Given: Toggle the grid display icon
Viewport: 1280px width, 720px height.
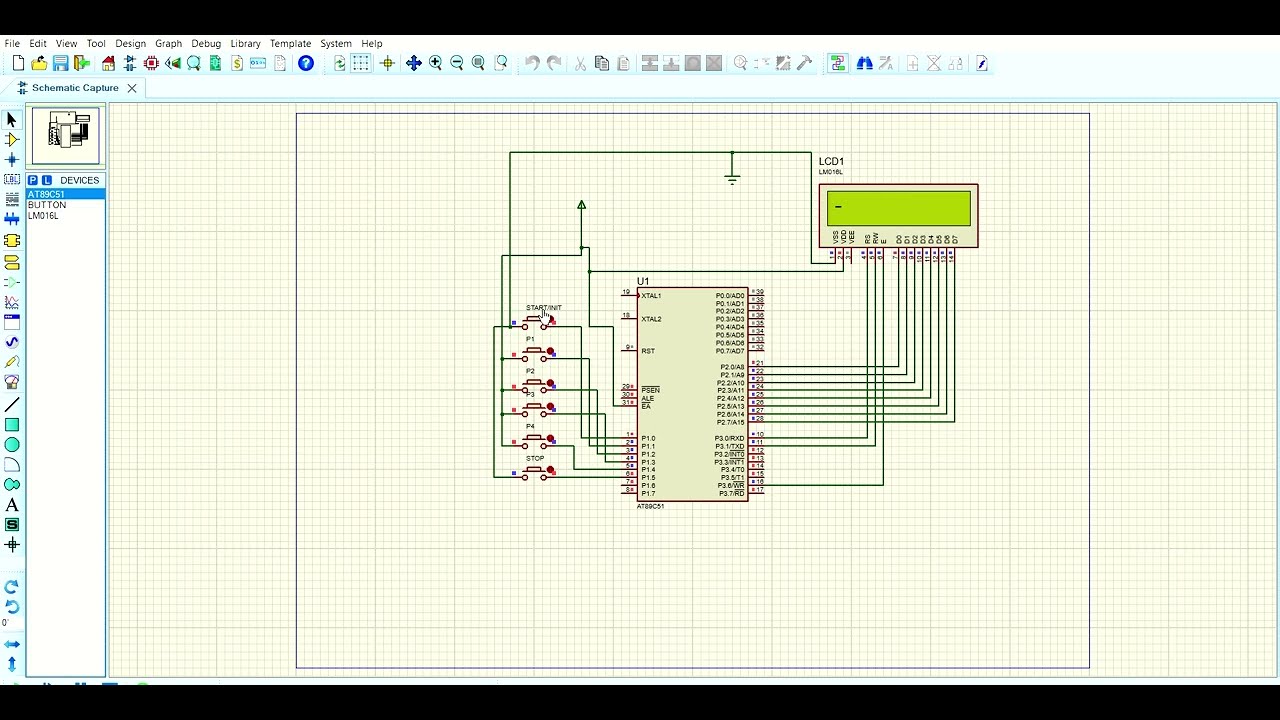Looking at the screenshot, I should pos(361,63).
